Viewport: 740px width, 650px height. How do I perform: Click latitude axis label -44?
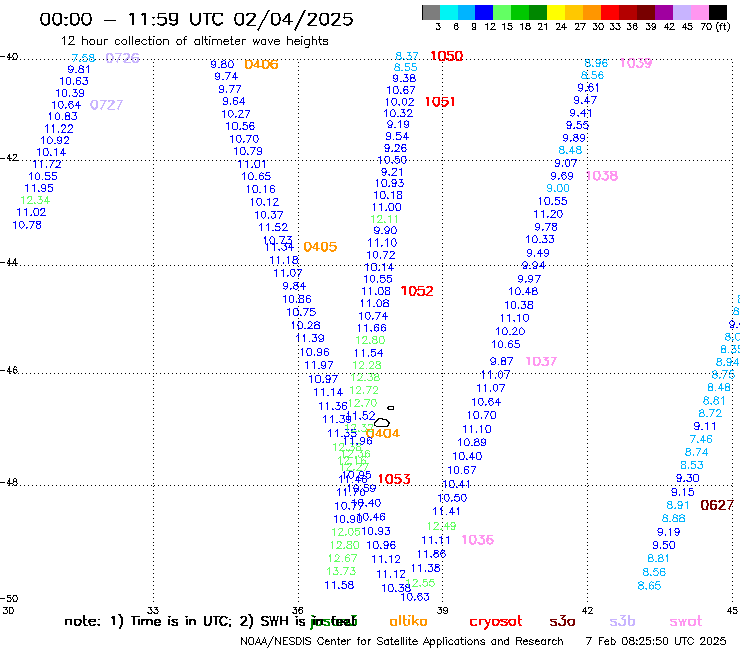(x=9, y=262)
